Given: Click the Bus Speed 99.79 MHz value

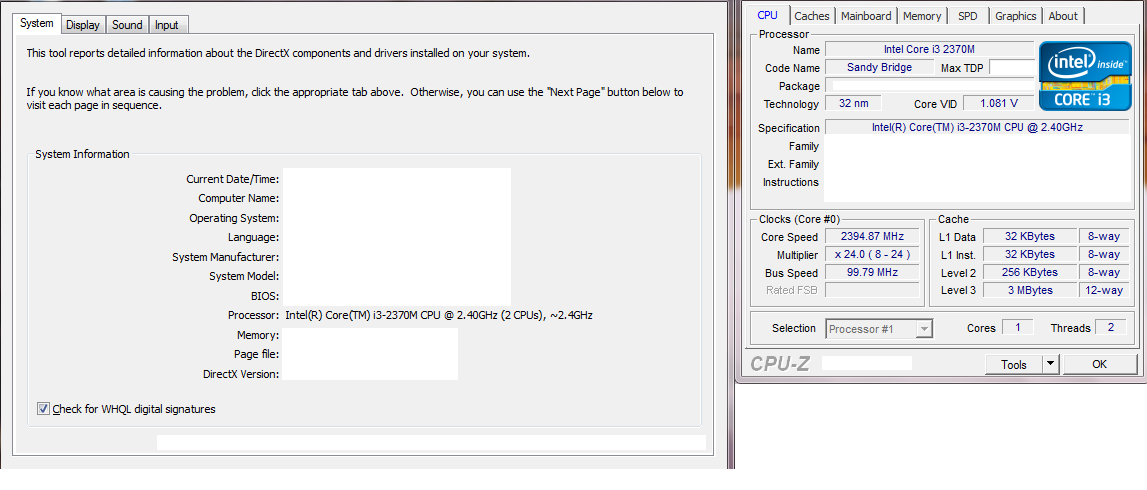Looking at the screenshot, I should 872,272.
